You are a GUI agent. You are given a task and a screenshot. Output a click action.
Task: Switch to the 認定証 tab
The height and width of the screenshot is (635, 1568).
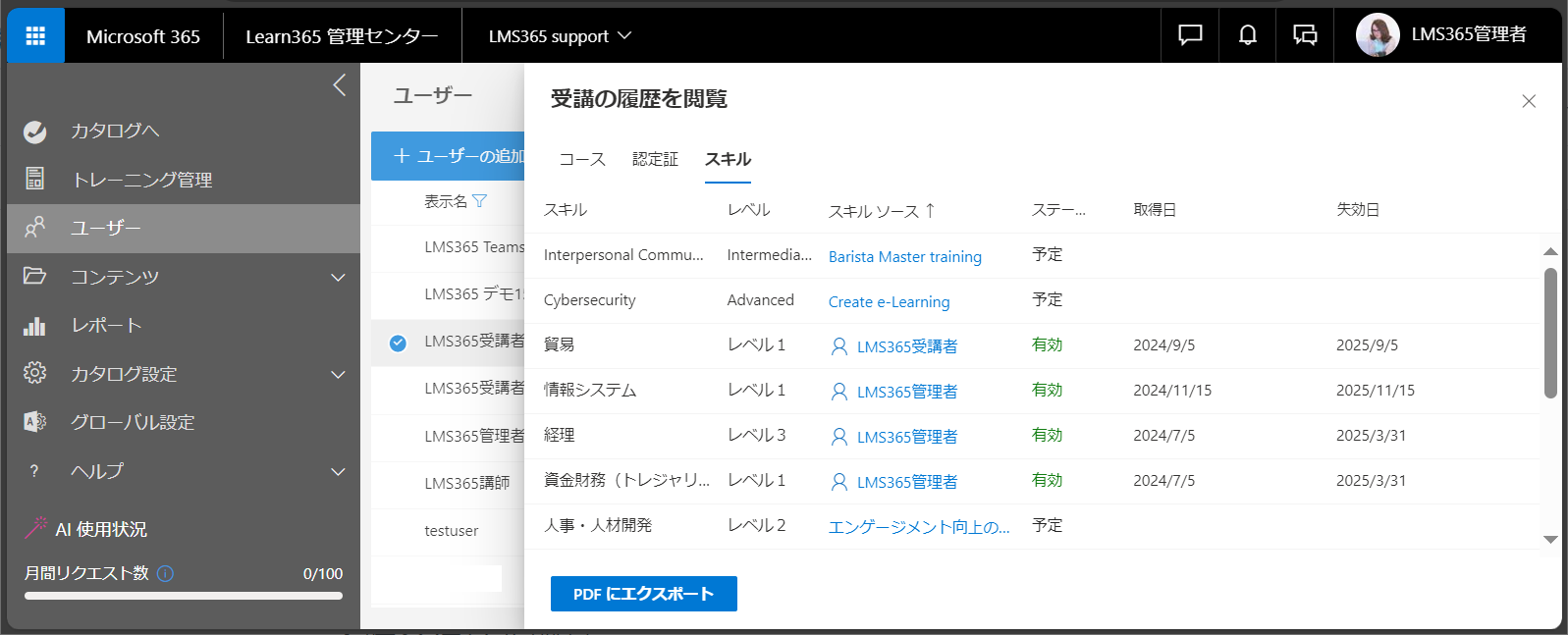click(x=655, y=159)
